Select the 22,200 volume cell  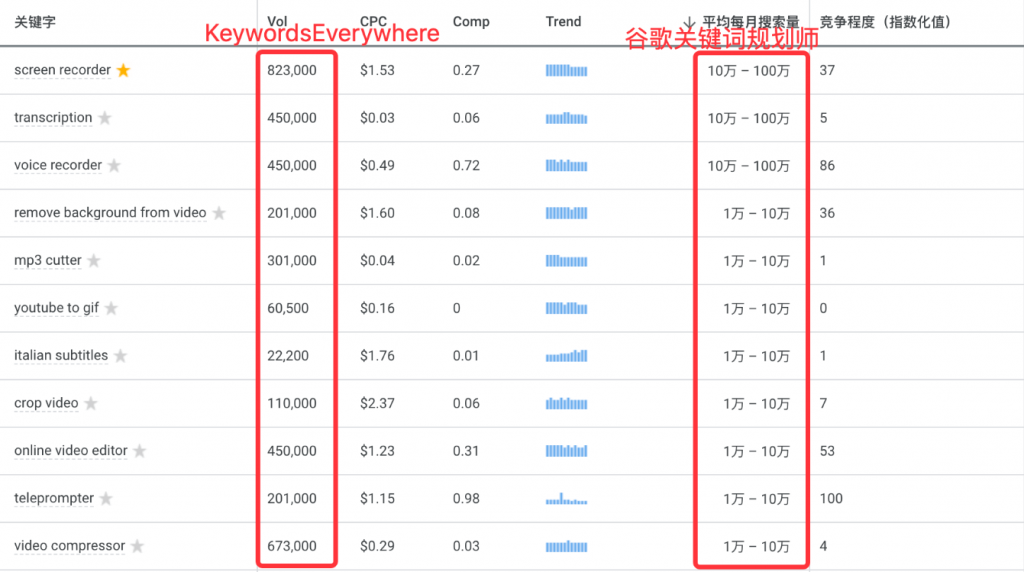(x=287, y=356)
